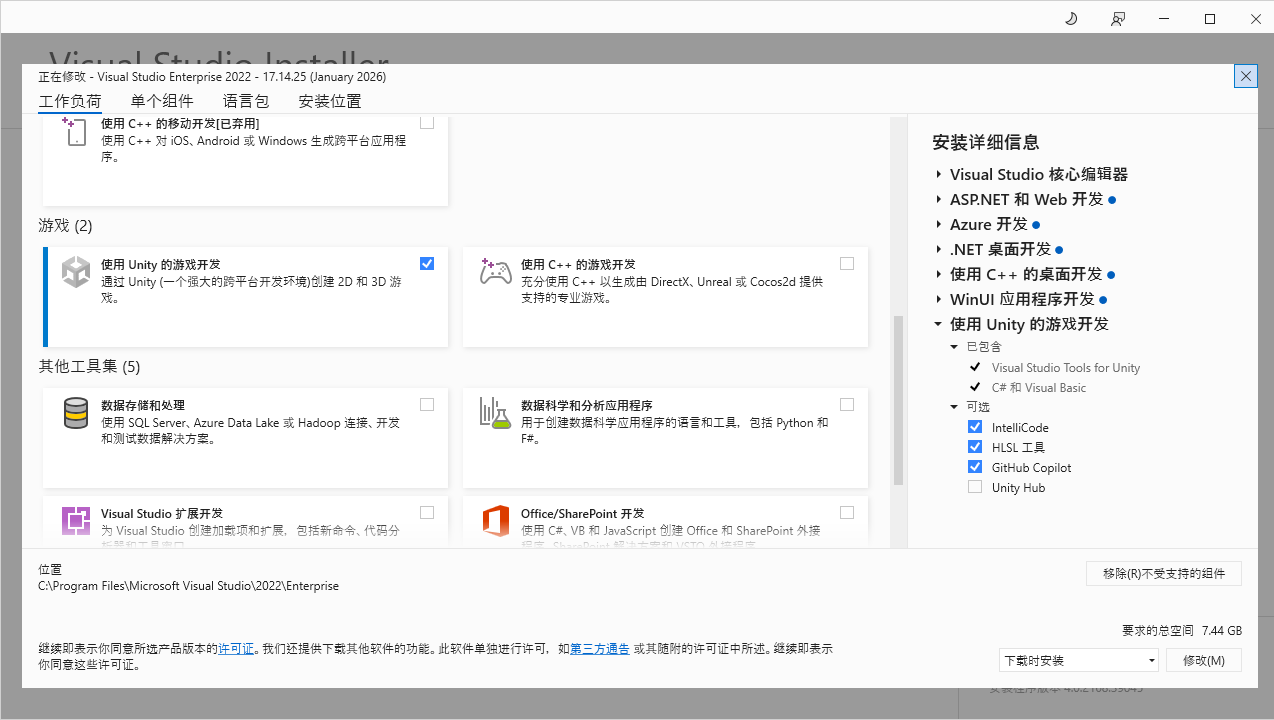
Task: Click the install location path text
Action: (x=188, y=586)
